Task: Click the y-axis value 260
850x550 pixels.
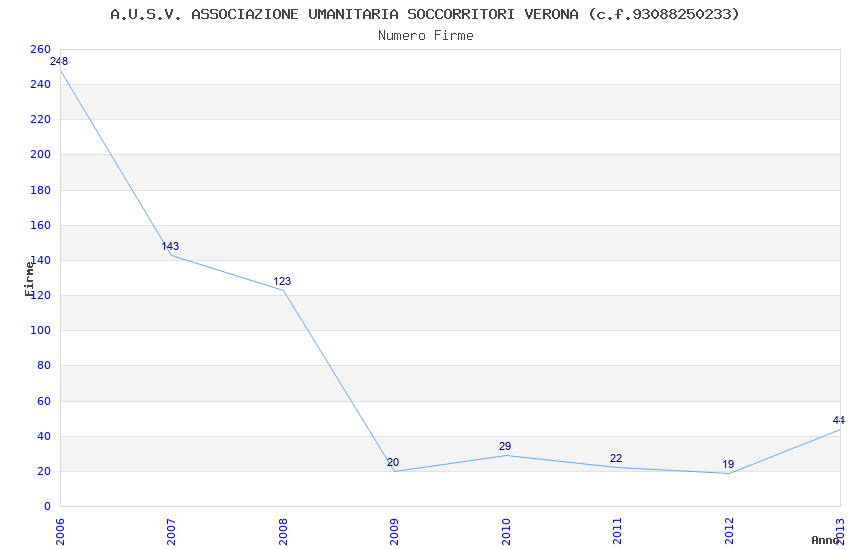Action: tap(41, 49)
